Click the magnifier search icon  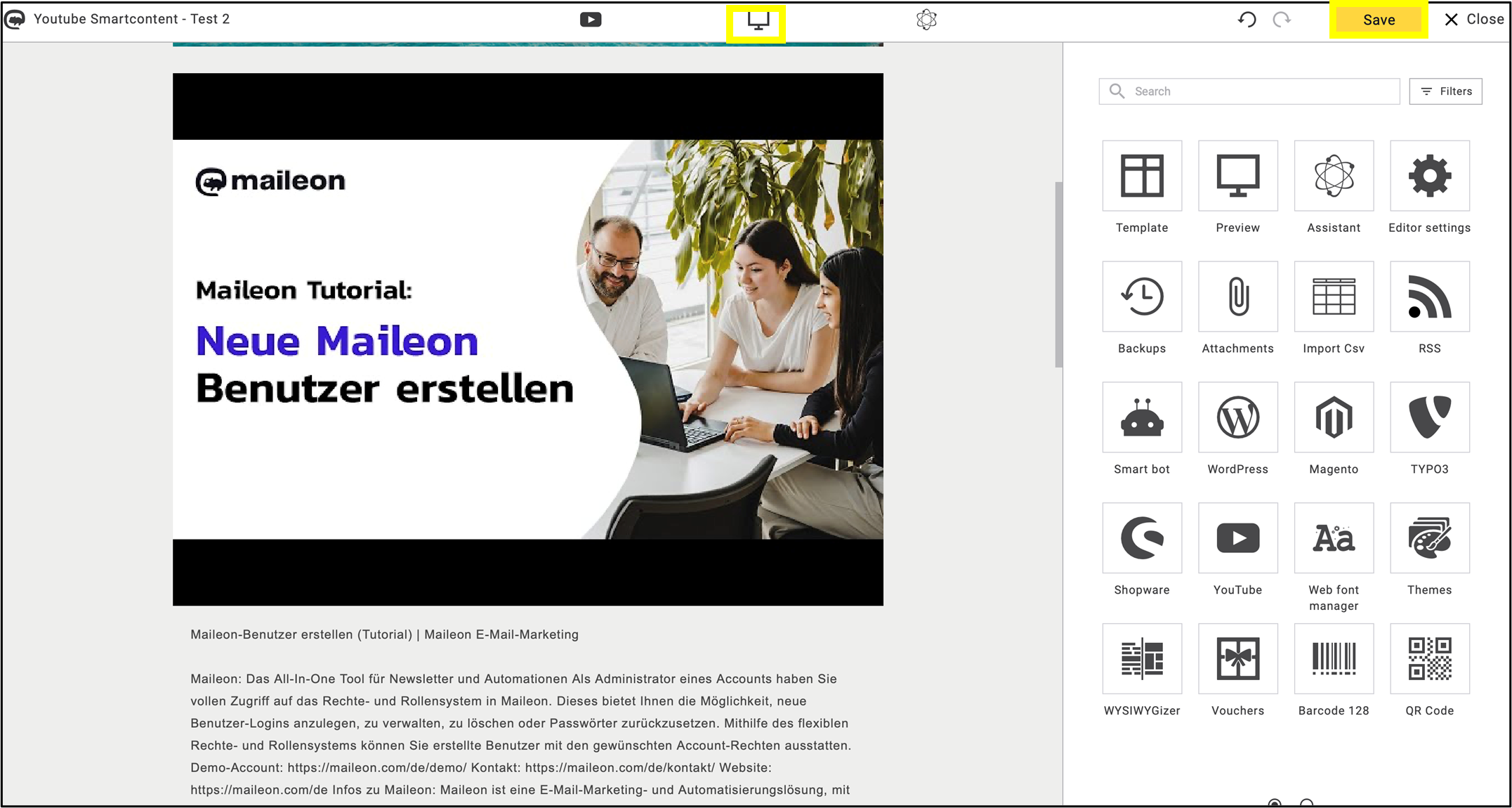1117,91
